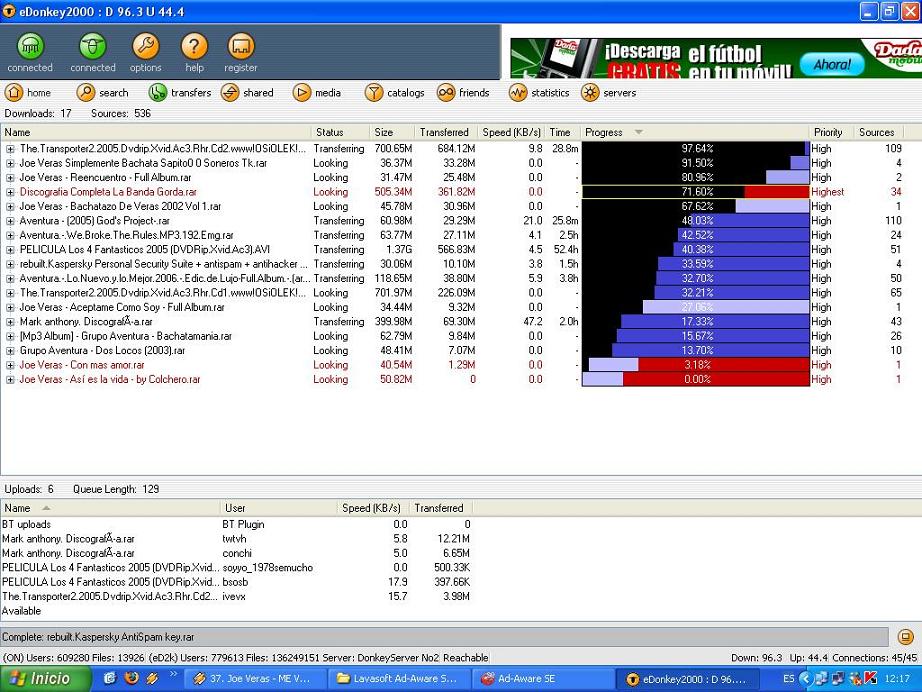Expand Joe Veras Bachatazo De Veras row
This screenshot has height=692, width=922.
pyautogui.click(x=10, y=206)
